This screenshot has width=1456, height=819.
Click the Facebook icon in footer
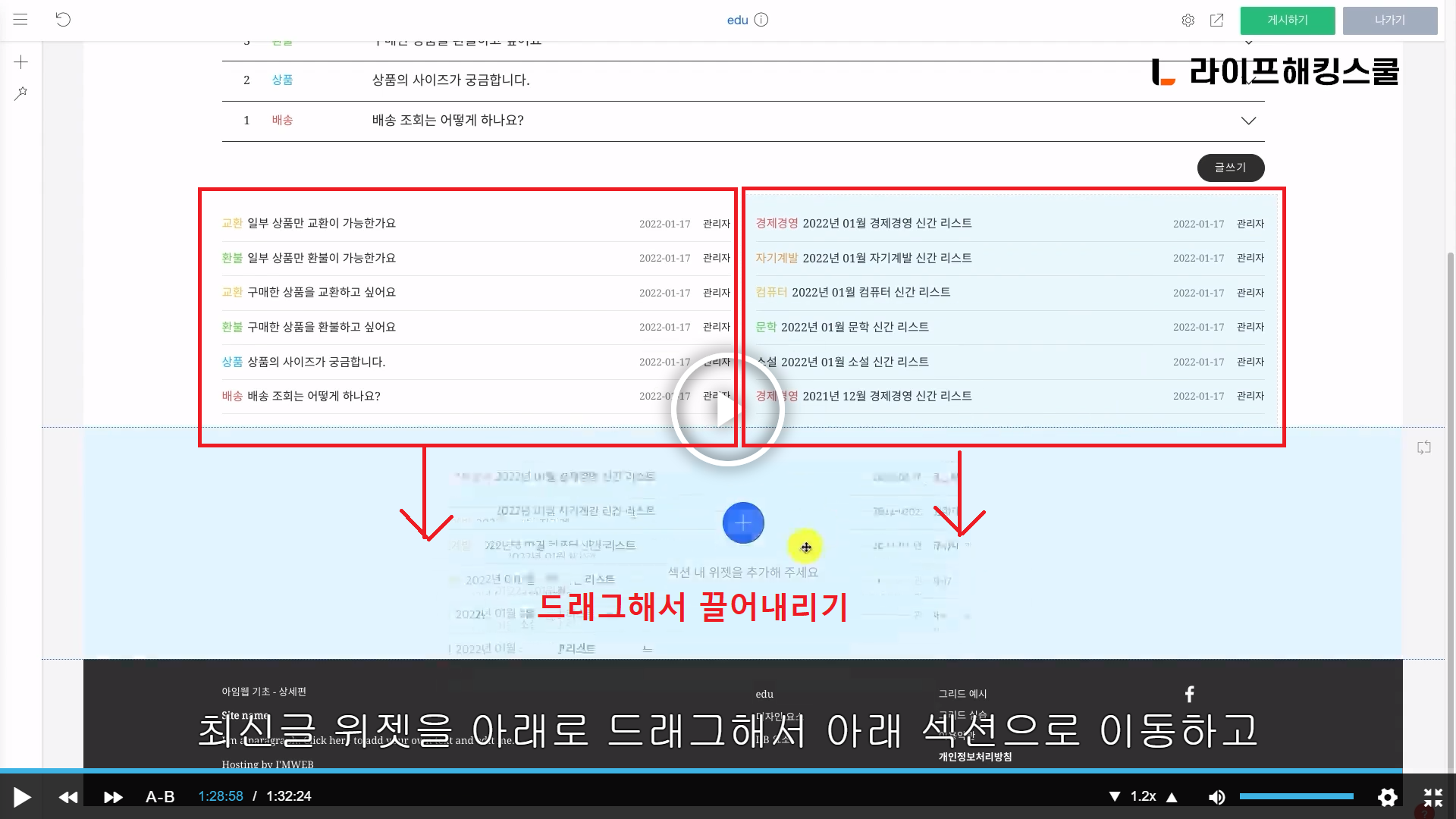click(1189, 694)
